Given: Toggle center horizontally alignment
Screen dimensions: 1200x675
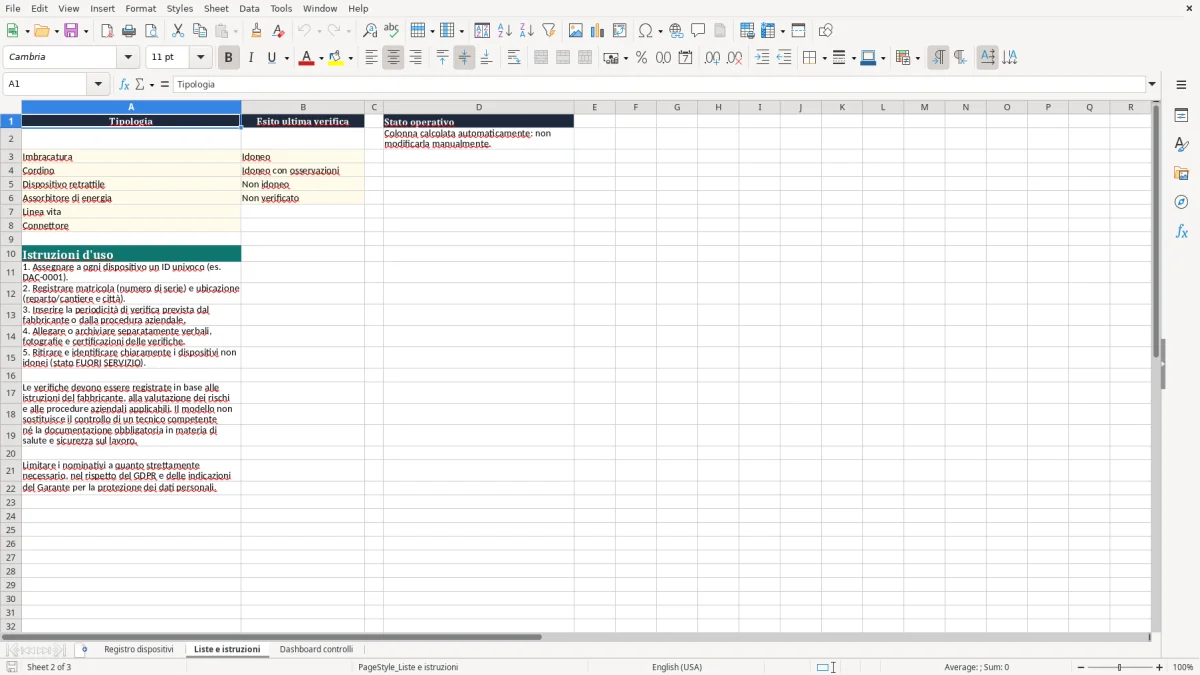Looking at the screenshot, I should 393,58.
